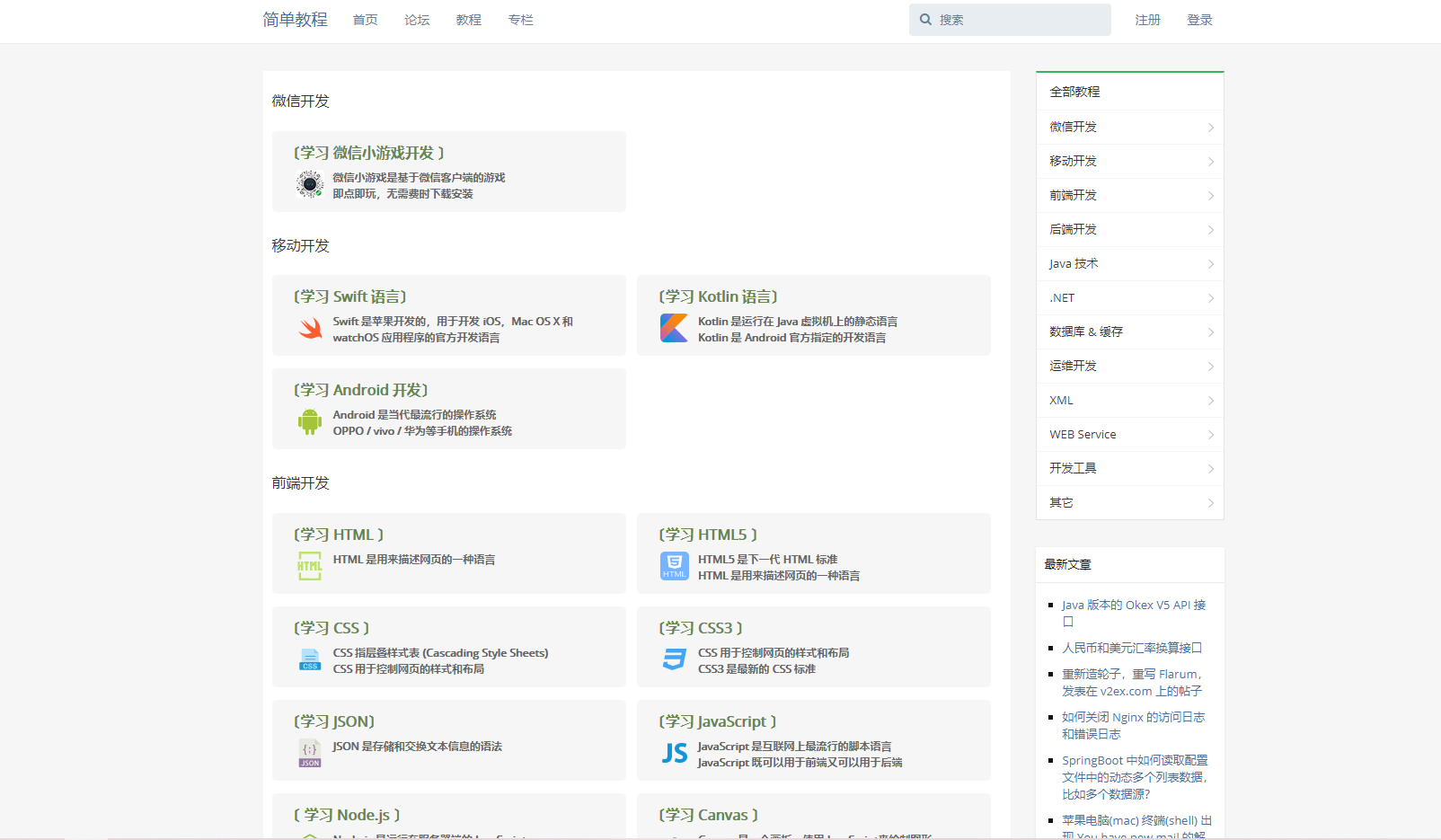Image resolution: width=1441 pixels, height=840 pixels.
Task: Expand WEB Service sidebar chevron
Action: coord(1211,435)
